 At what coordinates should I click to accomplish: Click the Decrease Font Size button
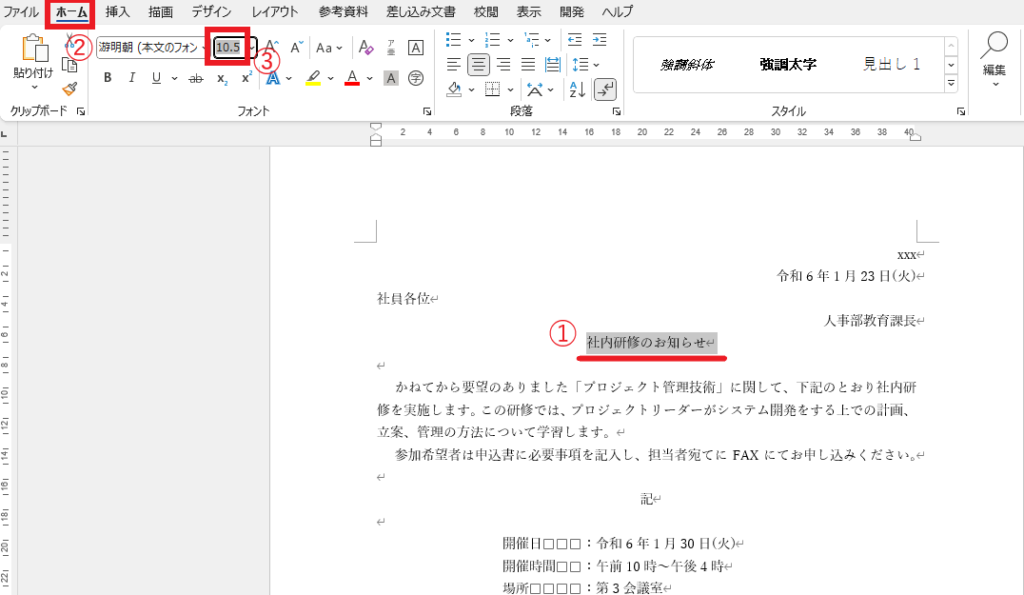(x=296, y=47)
